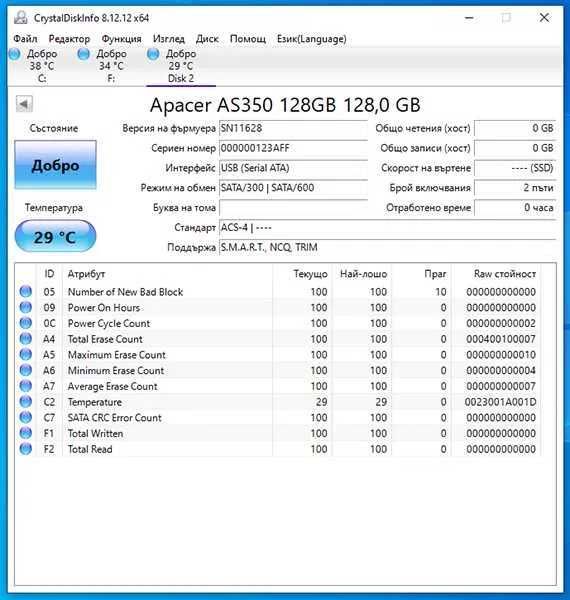Click the Брой включвания value 2 пъти
The height and width of the screenshot is (600, 570).
click(515, 188)
